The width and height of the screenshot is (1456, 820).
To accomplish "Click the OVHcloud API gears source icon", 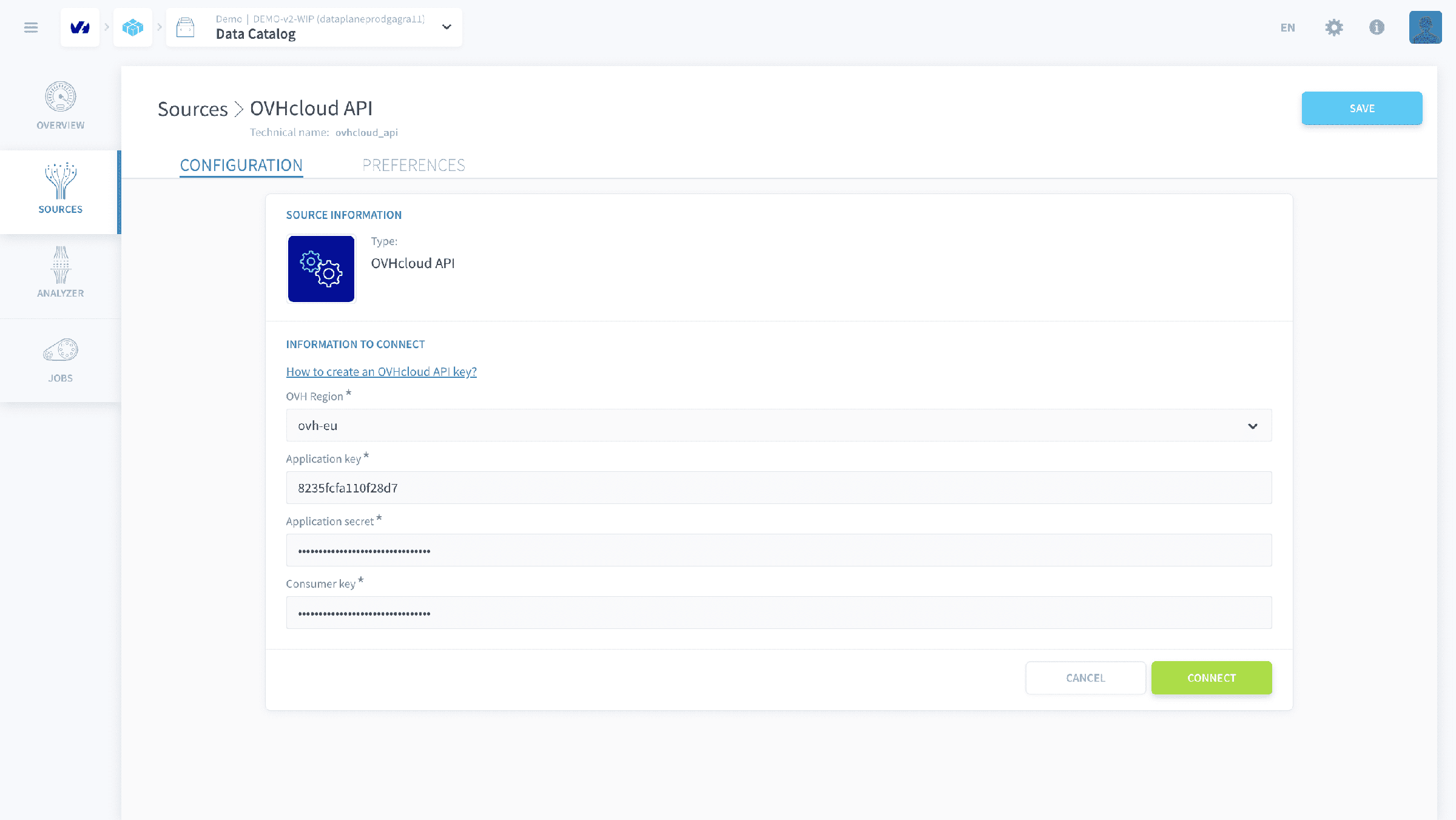I will point(321,269).
